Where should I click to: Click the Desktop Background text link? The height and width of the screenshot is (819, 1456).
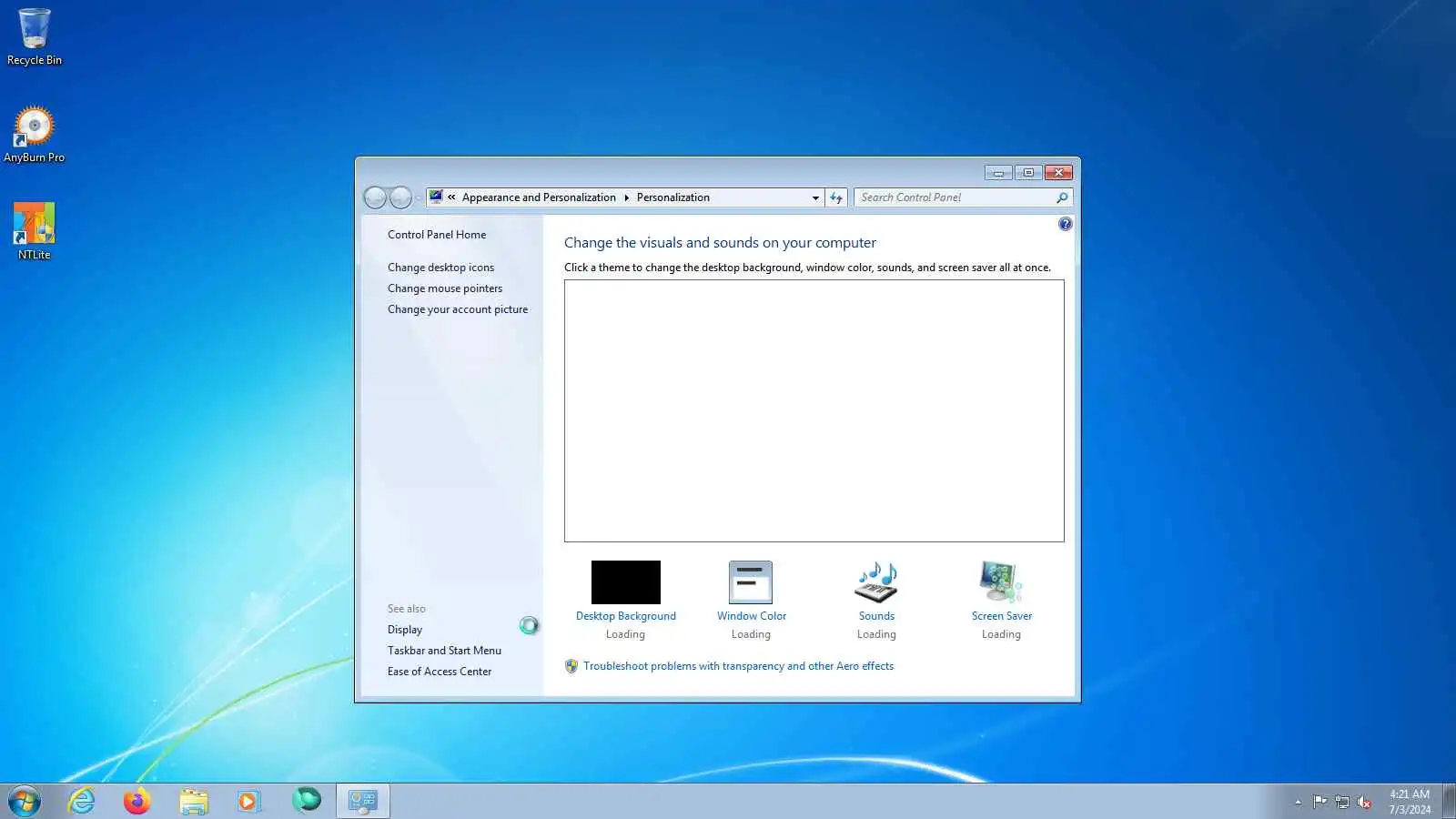(x=626, y=616)
